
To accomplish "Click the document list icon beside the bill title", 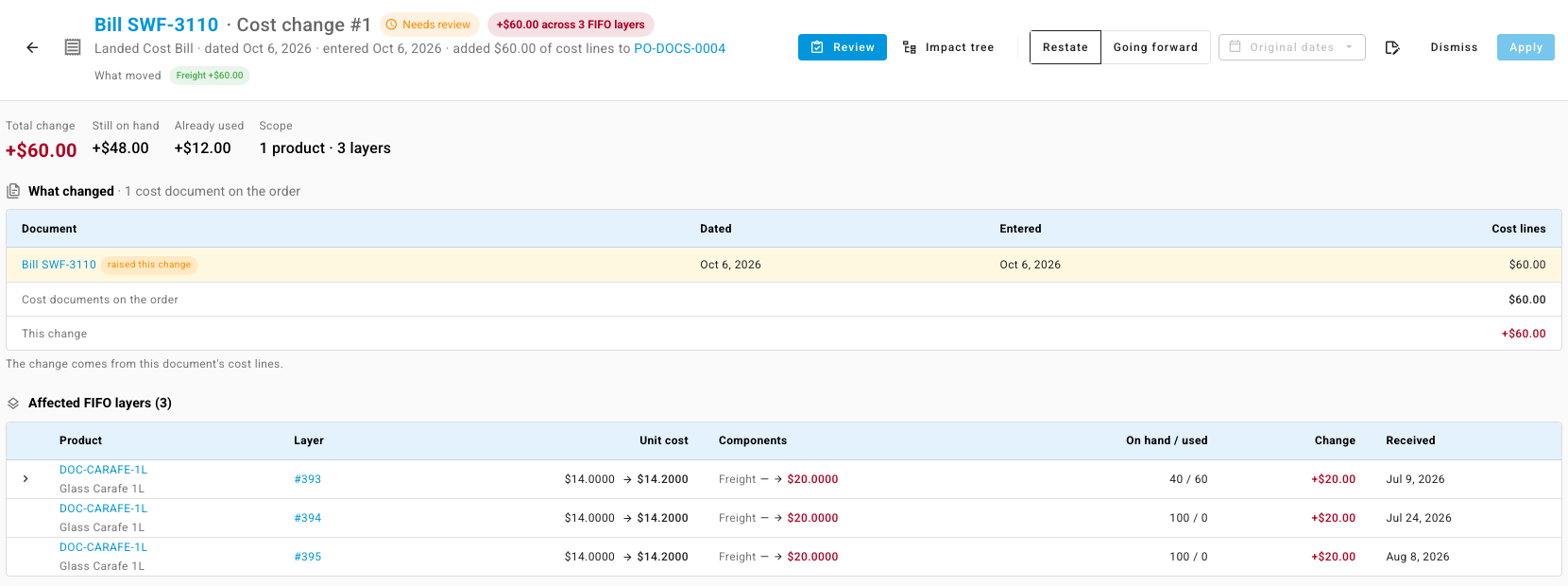I will (73, 47).
